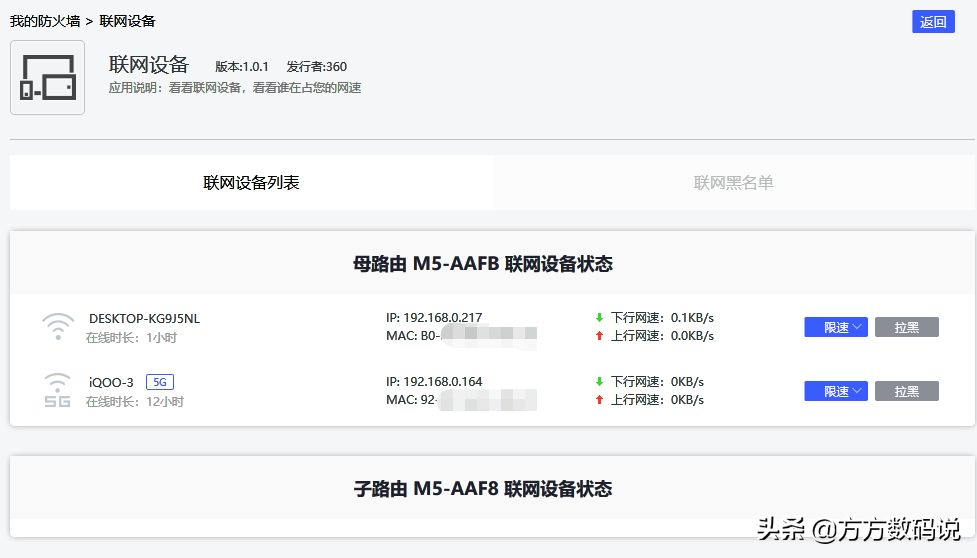Click the 联网设备 app icon
This screenshot has width=977, height=558.
coord(47,77)
